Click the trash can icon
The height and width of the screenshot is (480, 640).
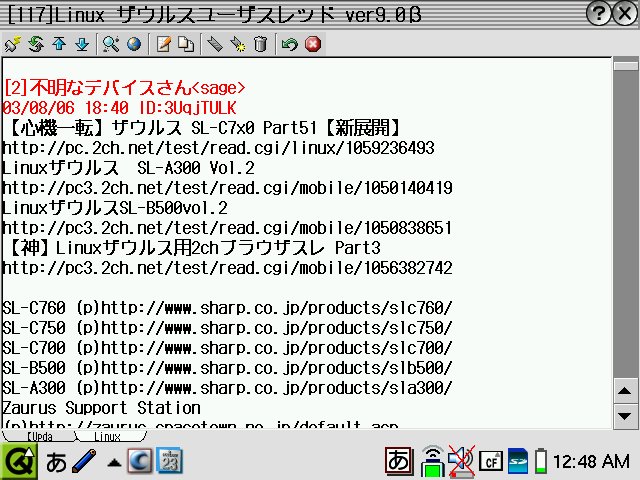click(x=260, y=44)
